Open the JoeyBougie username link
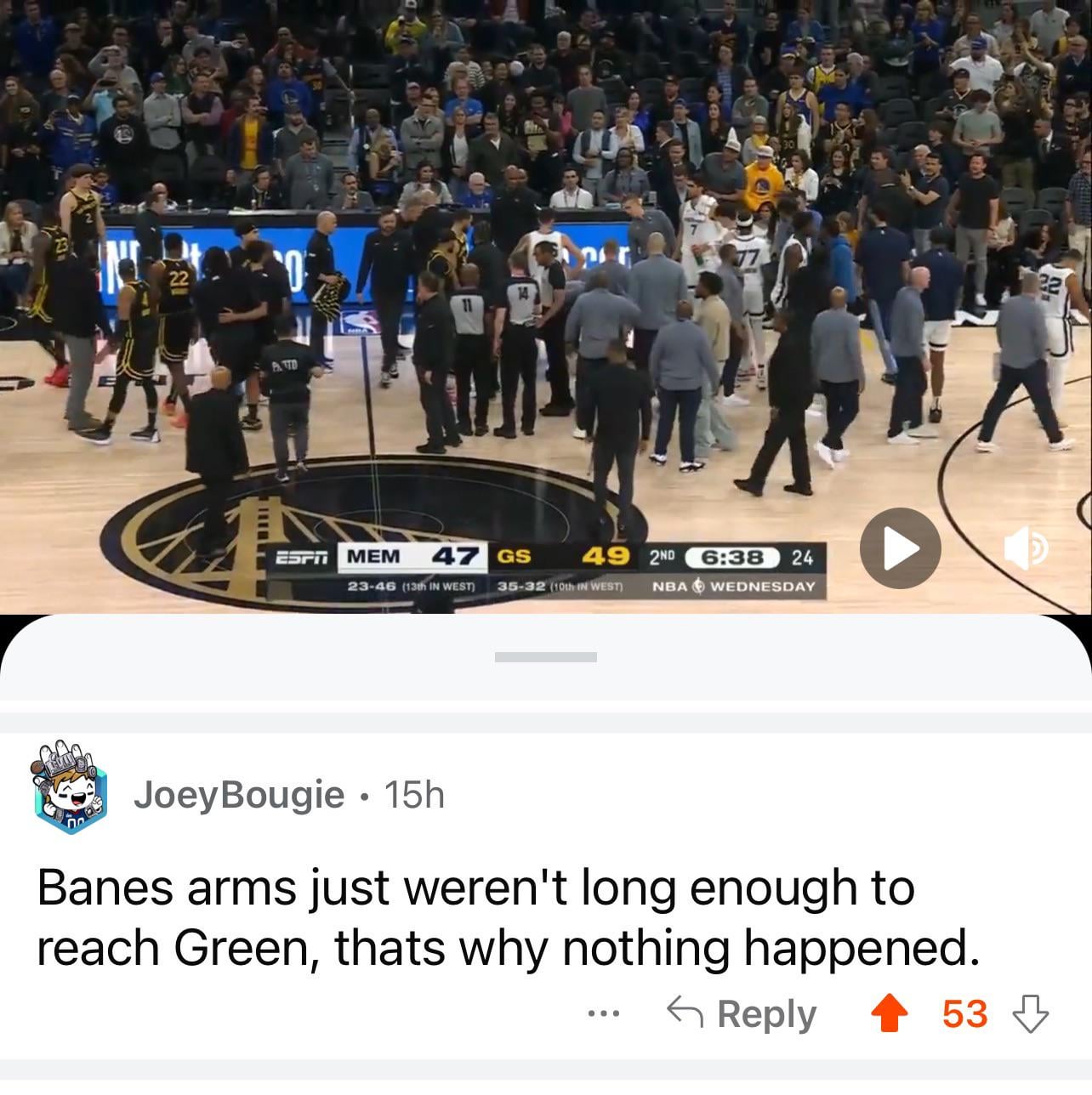This screenshot has width=1092, height=1095. tap(239, 795)
